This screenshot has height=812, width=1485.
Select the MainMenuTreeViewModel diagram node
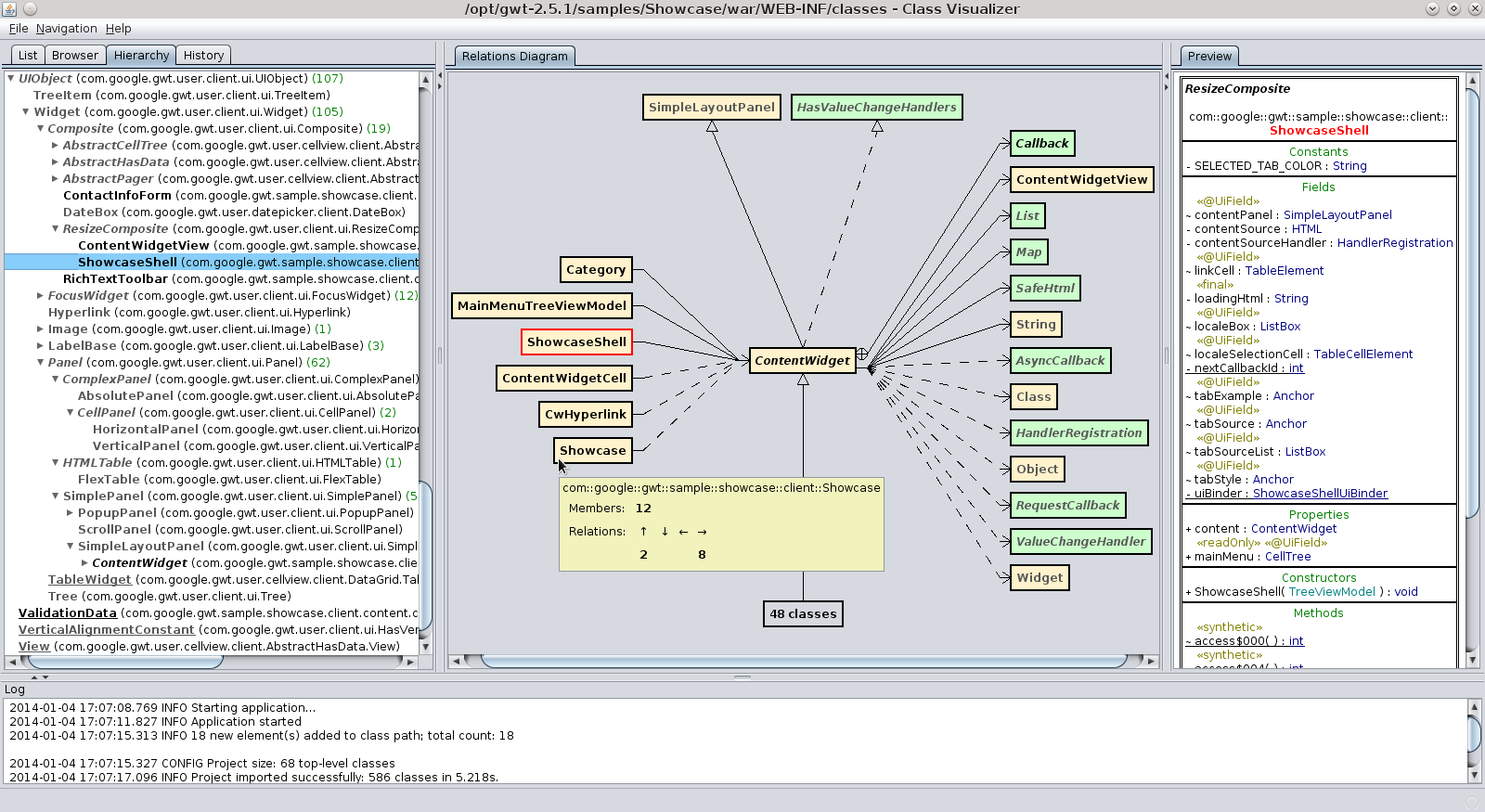pos(542,306)
